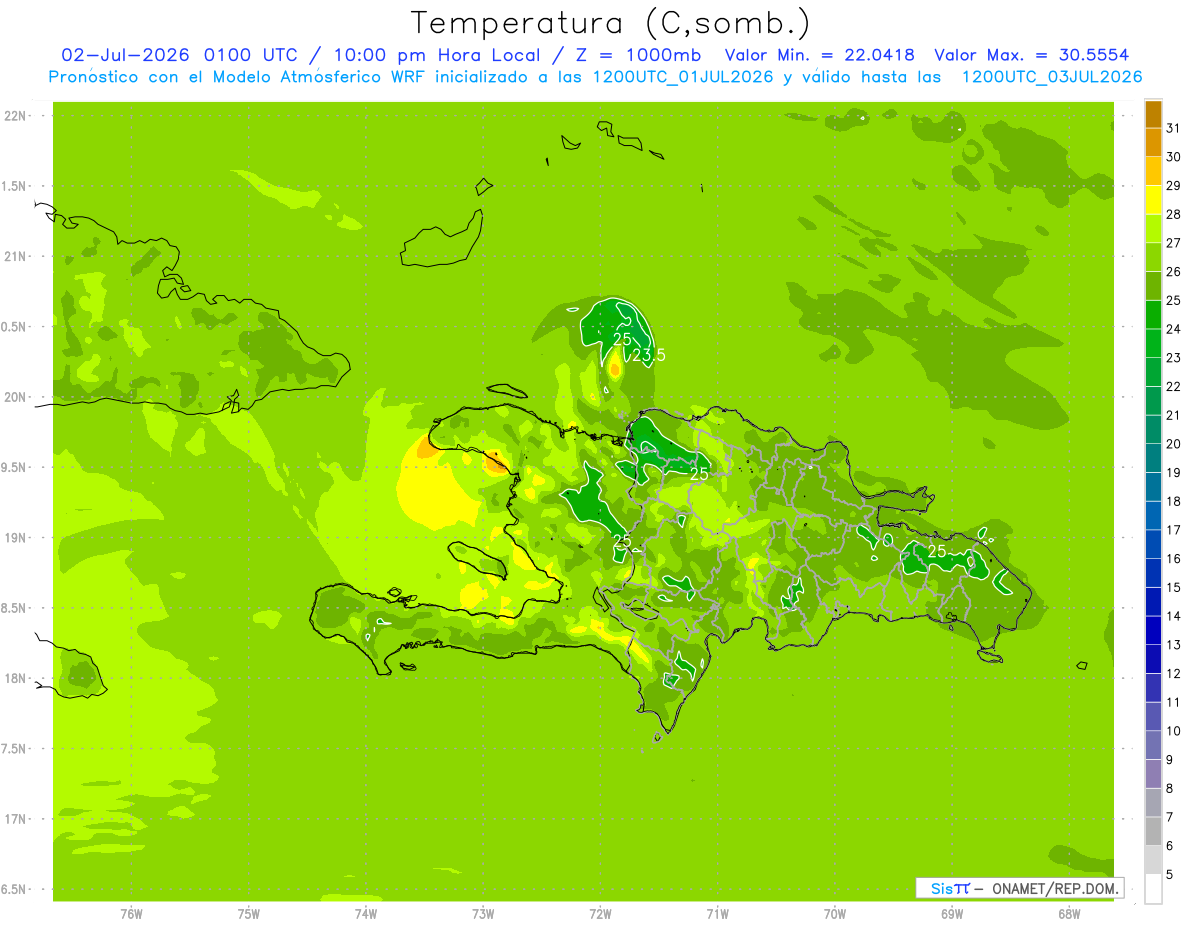The image size is (1200, 927).
Task: Click the title 'Temperatura (C,somb.)'
Action: tap(610, 24)
